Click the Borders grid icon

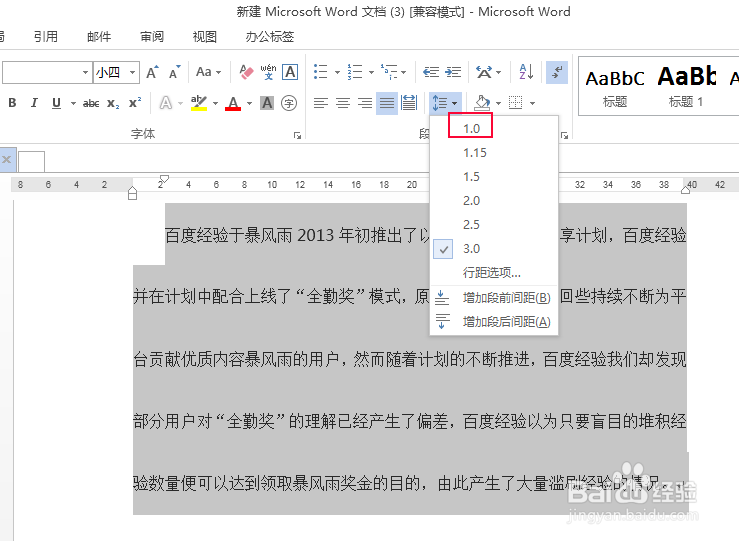click(x=516, y=103)
